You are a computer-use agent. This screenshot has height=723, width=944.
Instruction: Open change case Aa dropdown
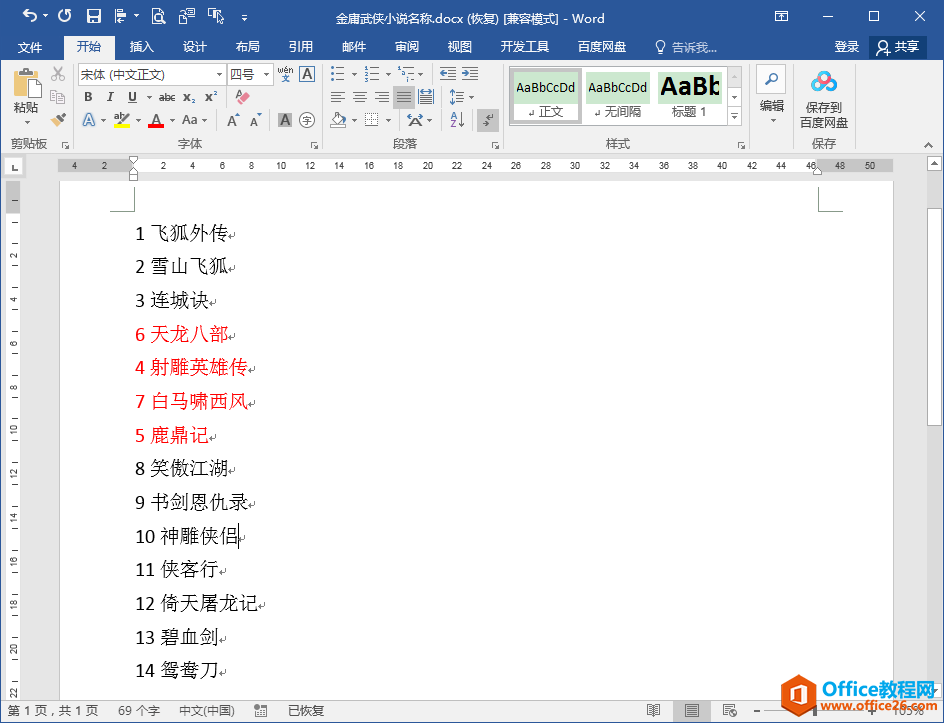tap(194, 120)
